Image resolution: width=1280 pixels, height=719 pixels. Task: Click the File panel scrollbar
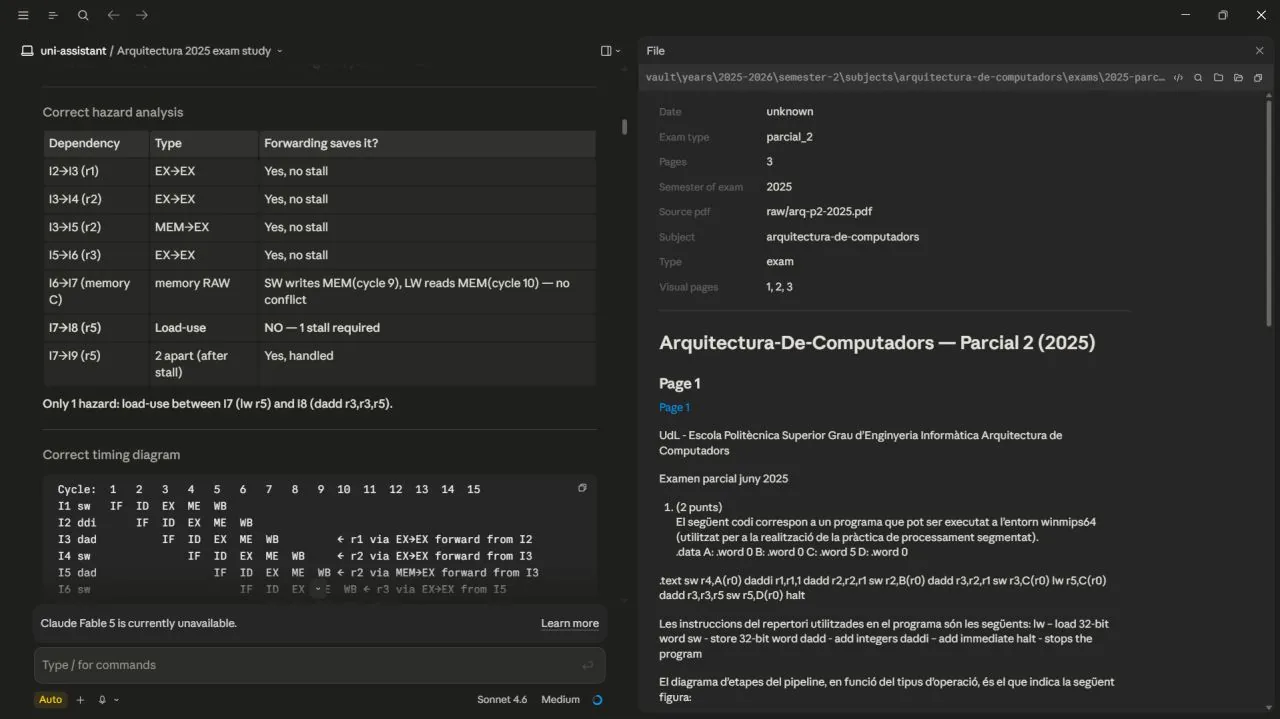(x=1270, y=215)
